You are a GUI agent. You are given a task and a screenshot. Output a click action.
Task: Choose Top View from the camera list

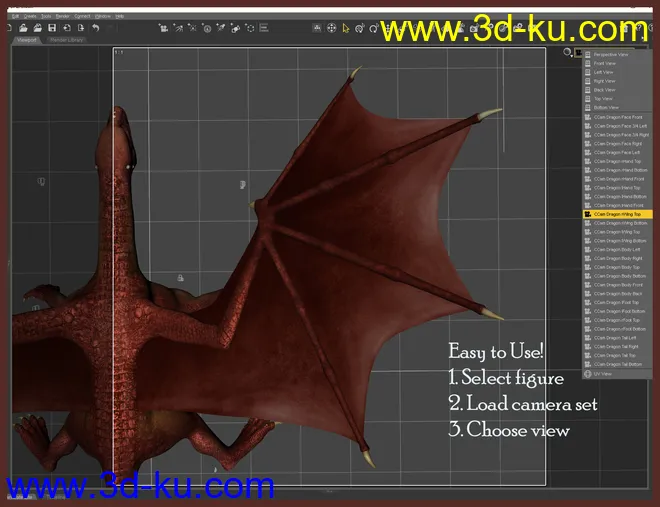click(x=605, y=98)
